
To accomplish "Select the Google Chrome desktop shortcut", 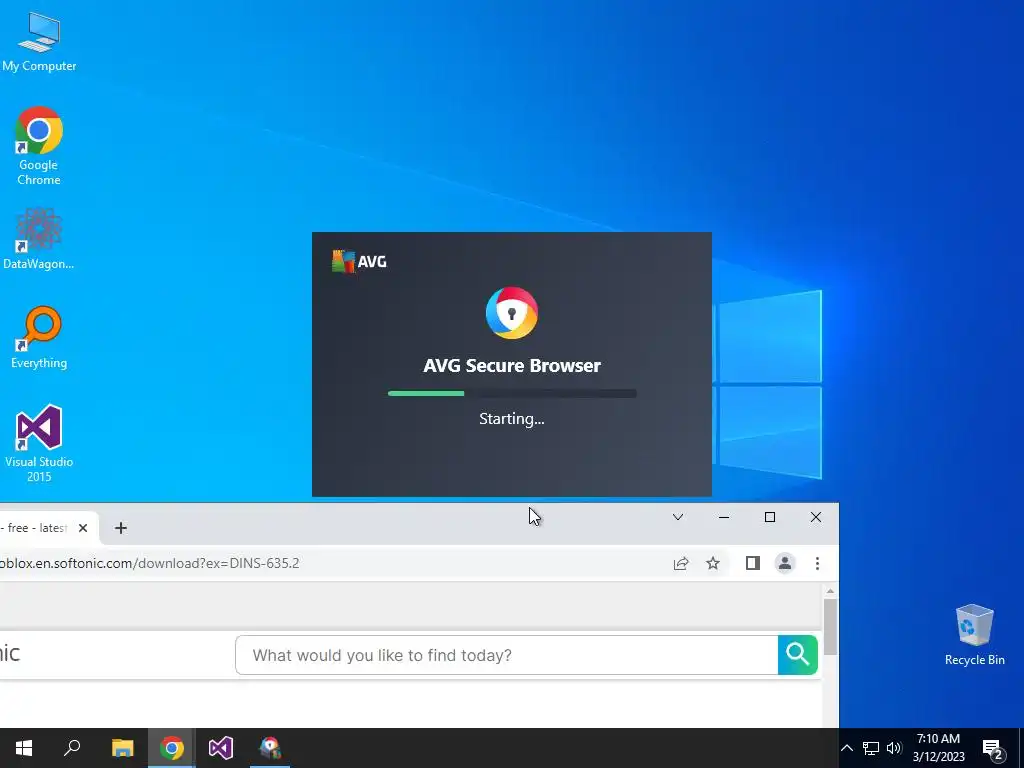I will pyautogui.click(x=39, y=146).
